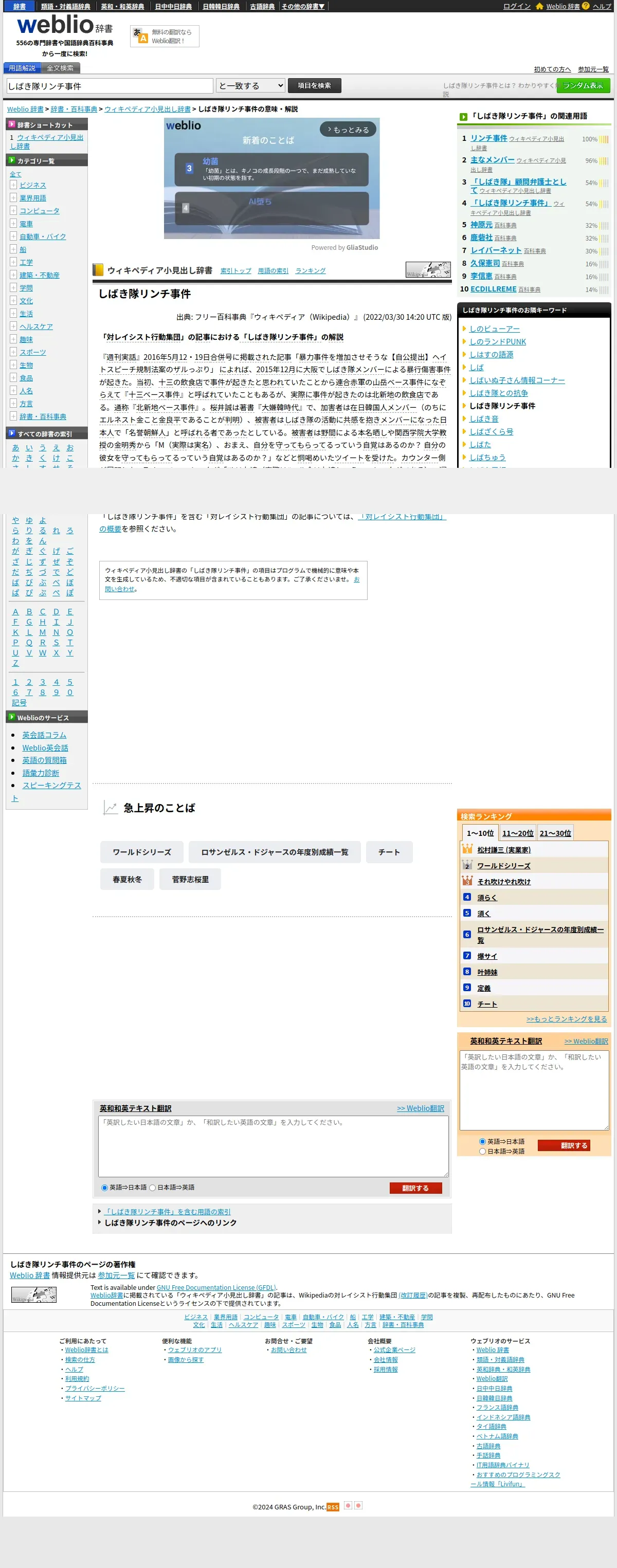This screenshot has height=1568, width=617.
Task: Click the Weblio 辞書 logo
Action: tap(65, 26)
